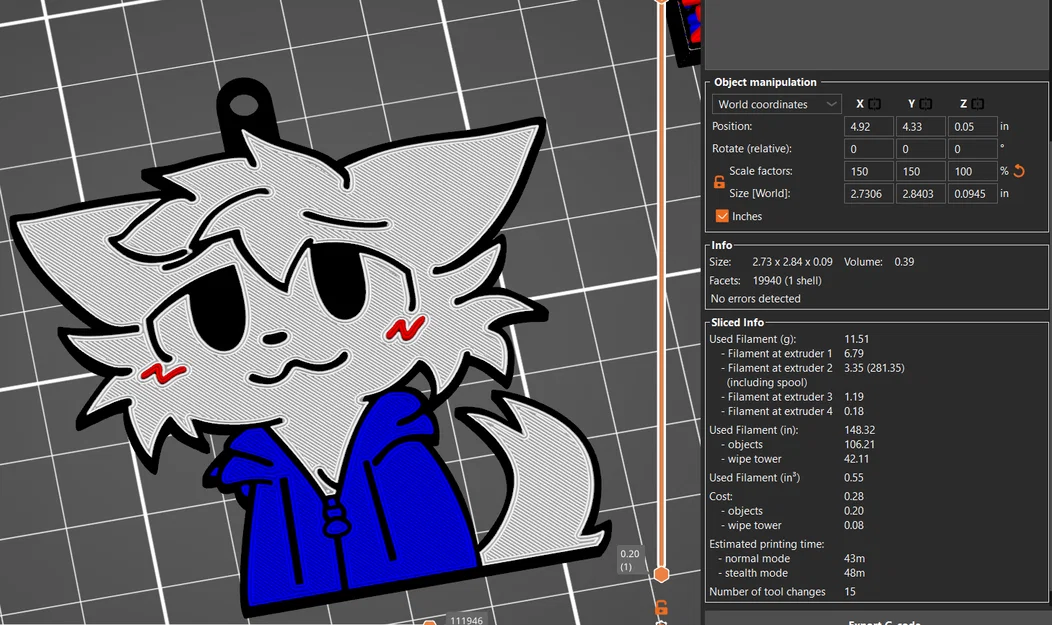Click the Number of tool changes value 15

850,591
